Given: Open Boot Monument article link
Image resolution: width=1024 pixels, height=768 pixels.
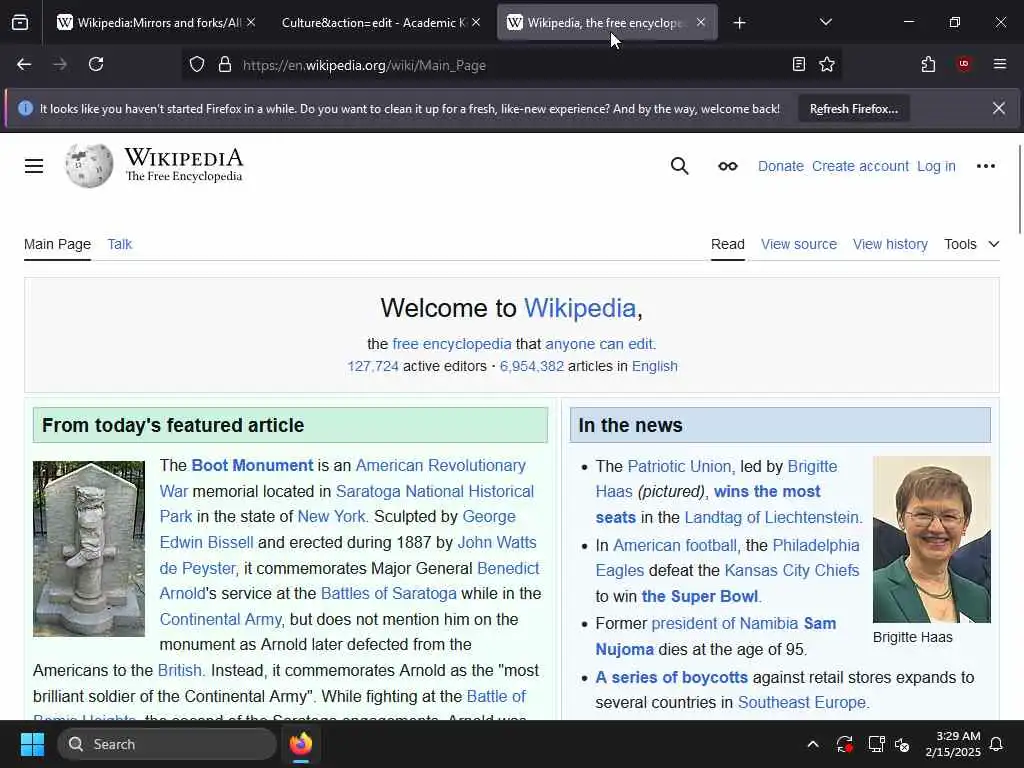Looking at the screenshot, I should [252, 466].
